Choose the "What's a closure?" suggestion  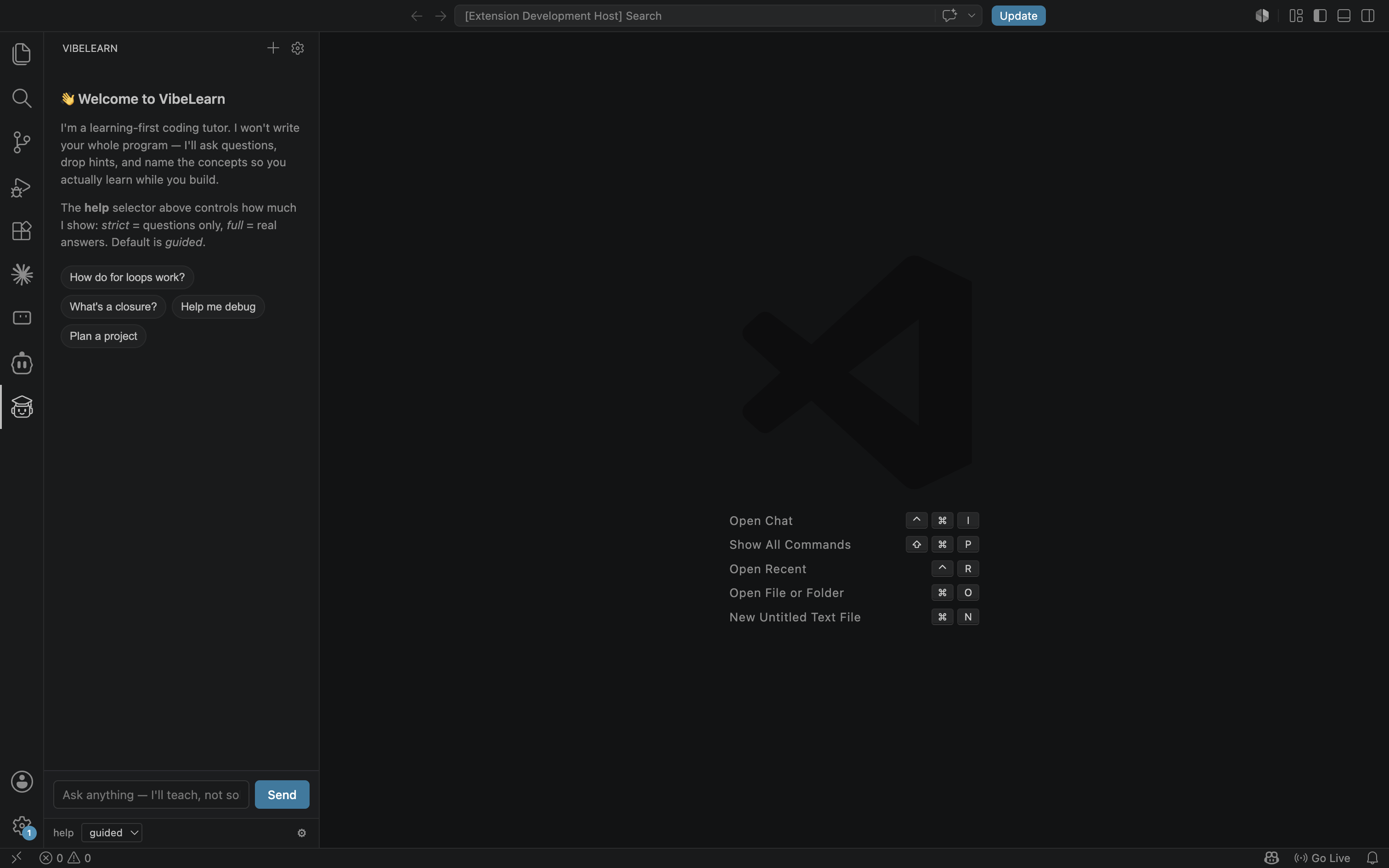[113, 307]
